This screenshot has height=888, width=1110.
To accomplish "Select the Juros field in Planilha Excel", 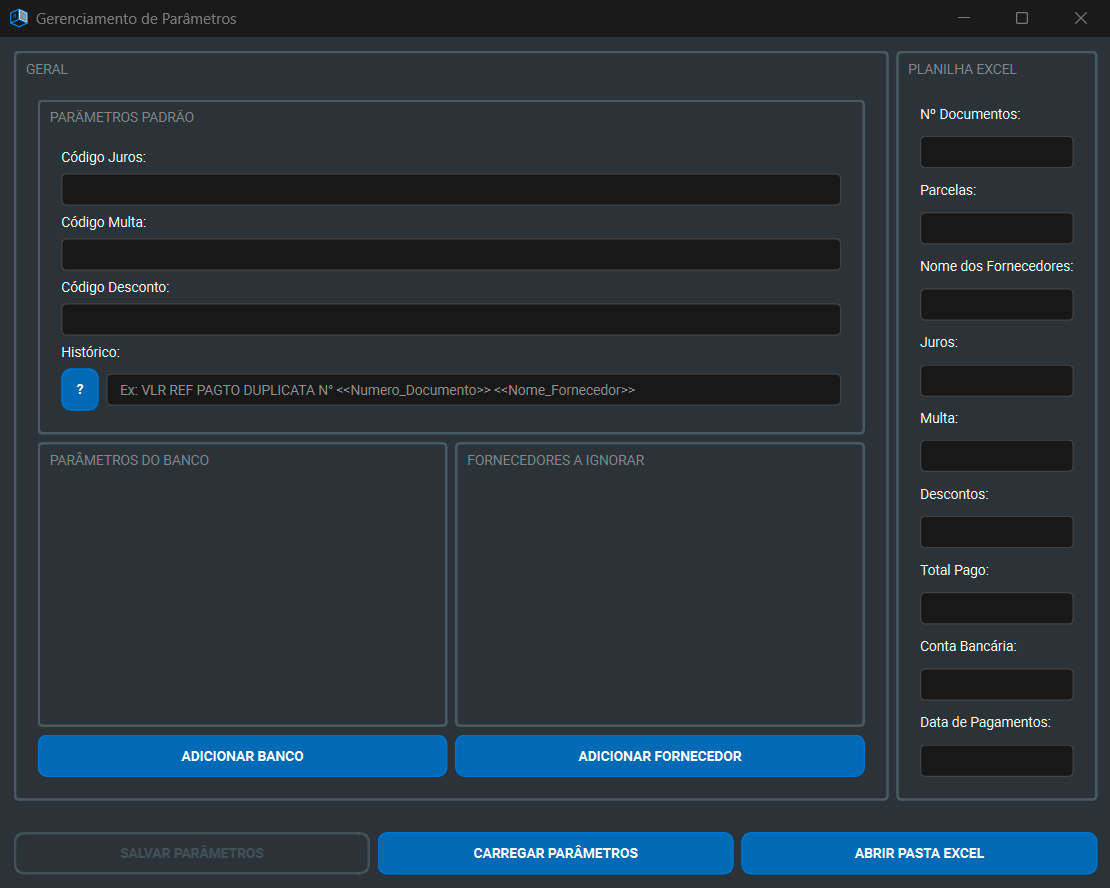I will tap(996, 381).
